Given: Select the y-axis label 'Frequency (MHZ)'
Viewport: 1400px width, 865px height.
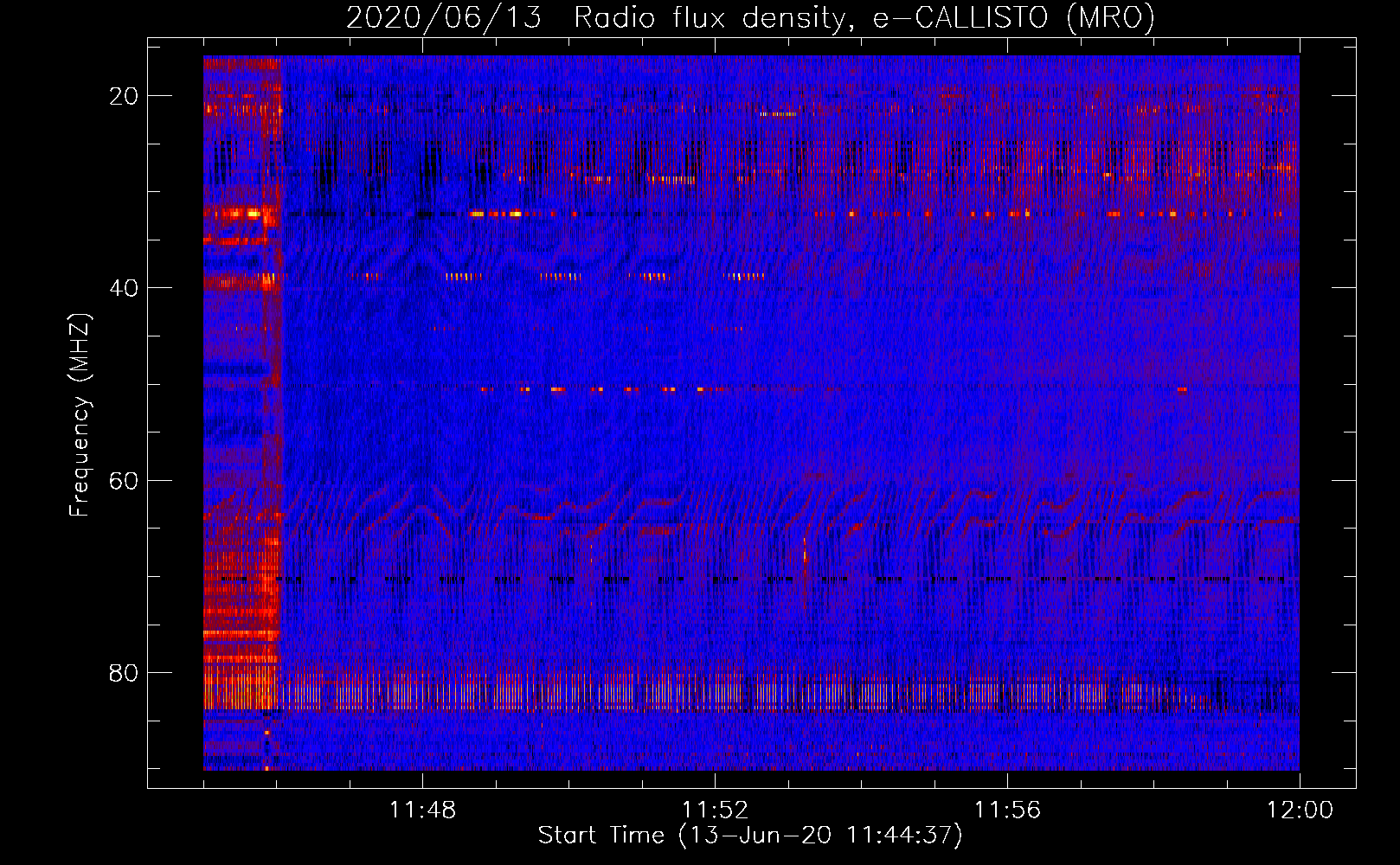Looking at the screenshot, I should pyautogui.click(x=80, y=415).
